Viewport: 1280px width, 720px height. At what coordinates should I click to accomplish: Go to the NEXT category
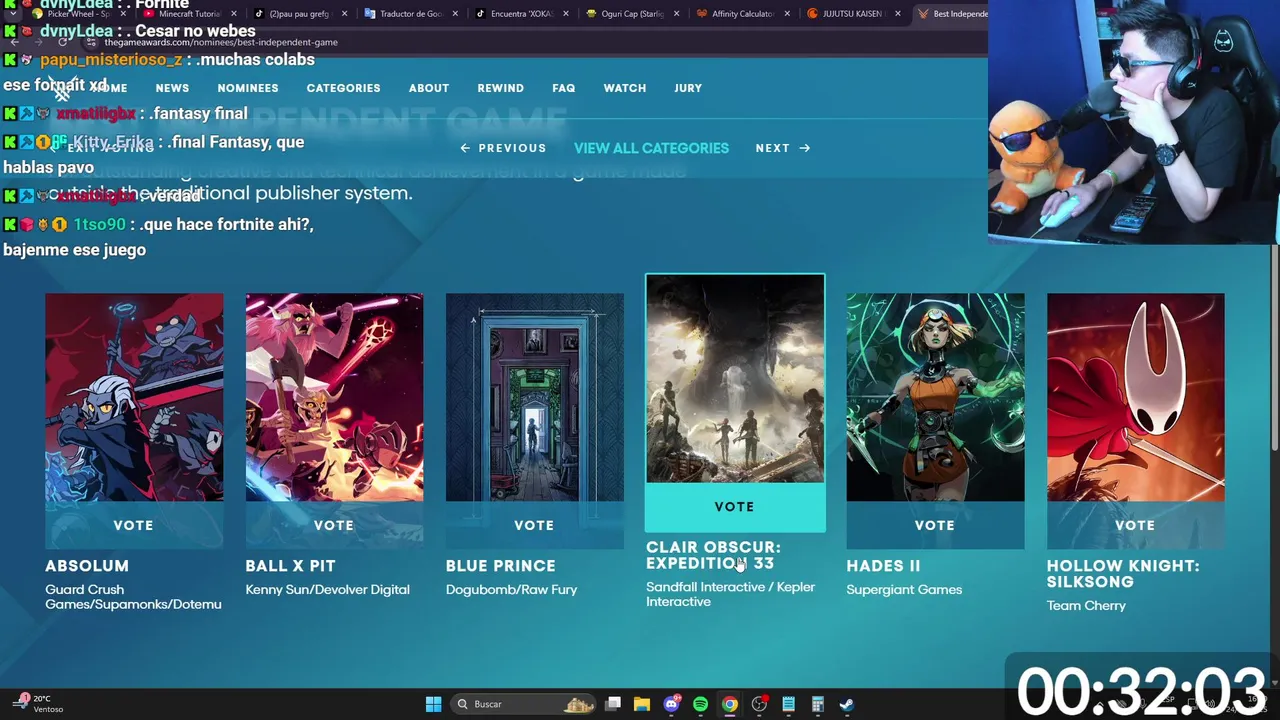click(x=783, y=148)
